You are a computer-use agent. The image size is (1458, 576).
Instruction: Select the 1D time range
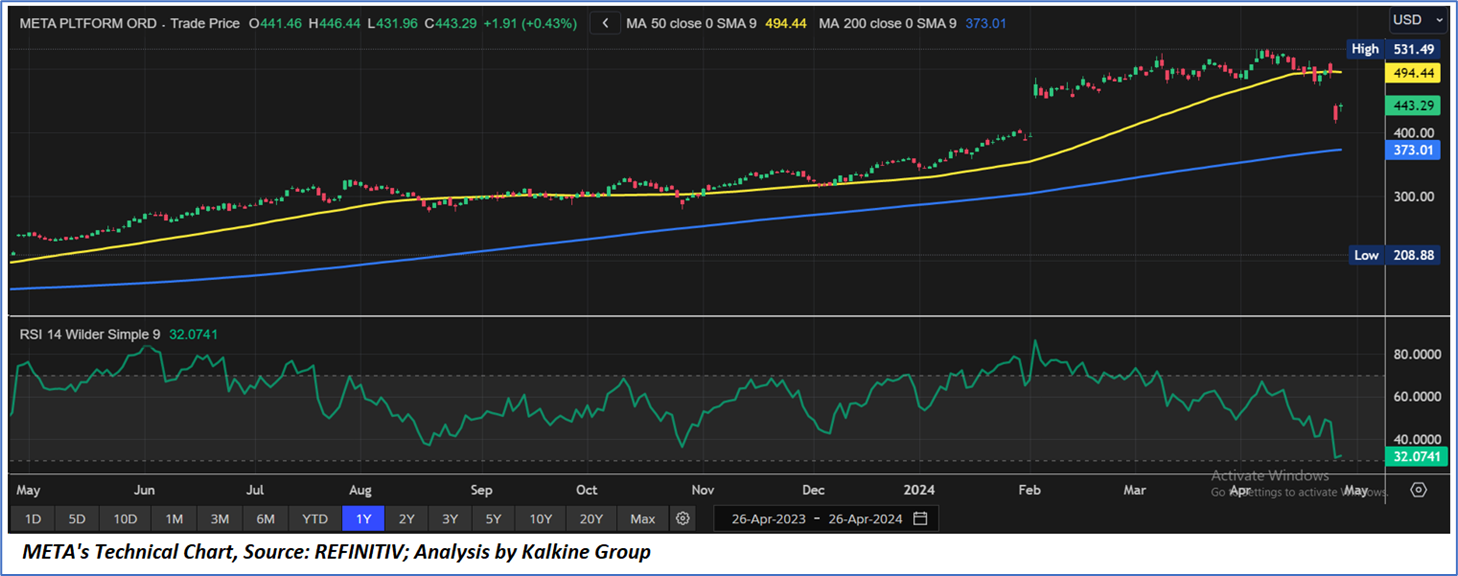coord(33,518)
